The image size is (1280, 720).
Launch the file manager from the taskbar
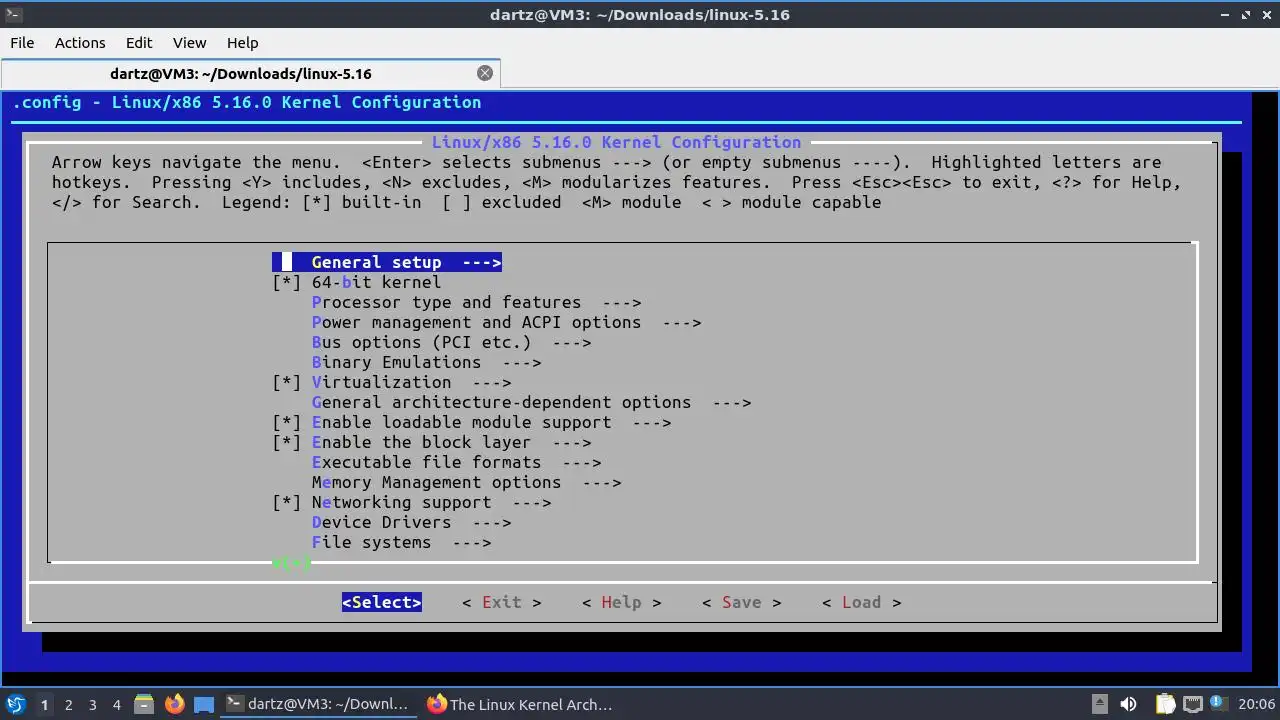point(144,704)
